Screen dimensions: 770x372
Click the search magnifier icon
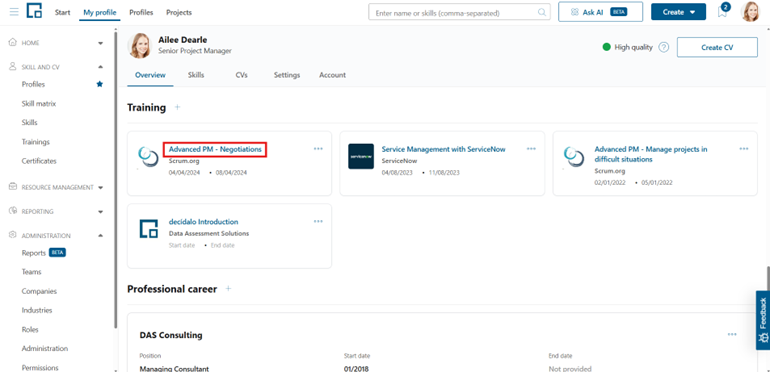click(x=542, y=13)
